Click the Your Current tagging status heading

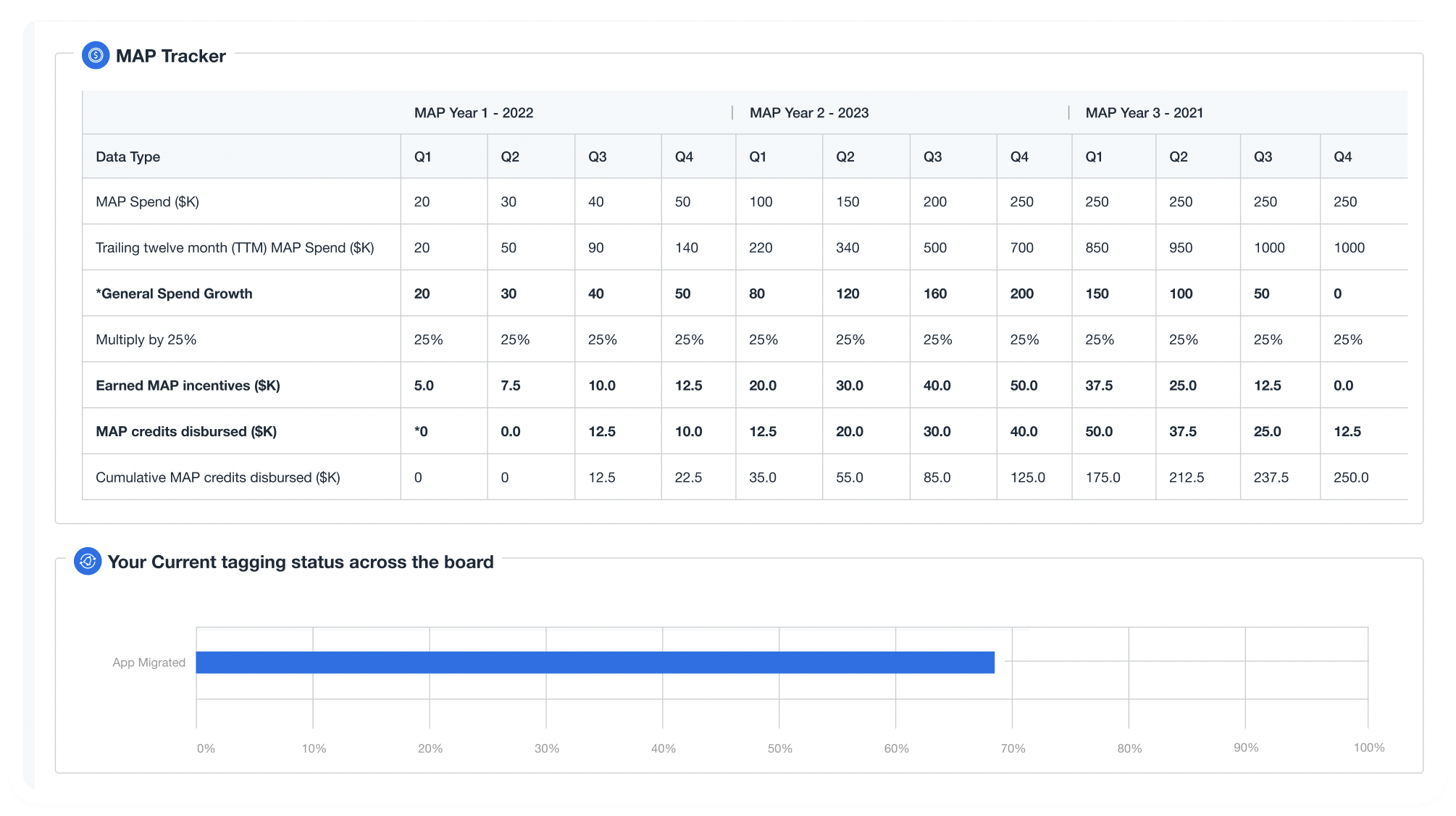pyautogui.click(x=301, y=562)
